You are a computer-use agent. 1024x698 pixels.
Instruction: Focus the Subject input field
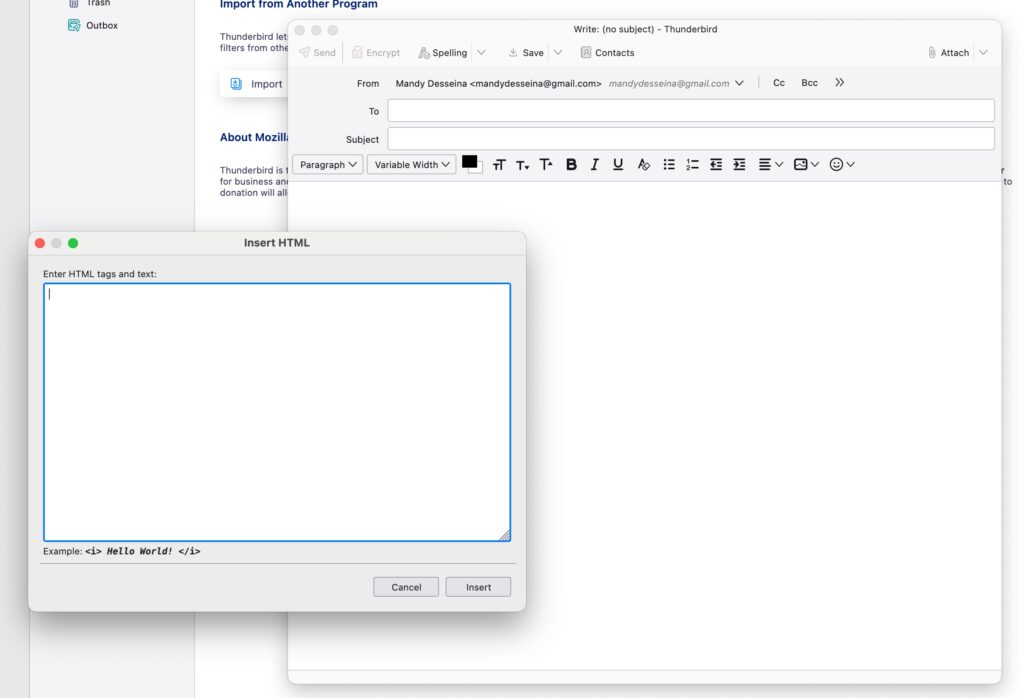click(691, 138)
